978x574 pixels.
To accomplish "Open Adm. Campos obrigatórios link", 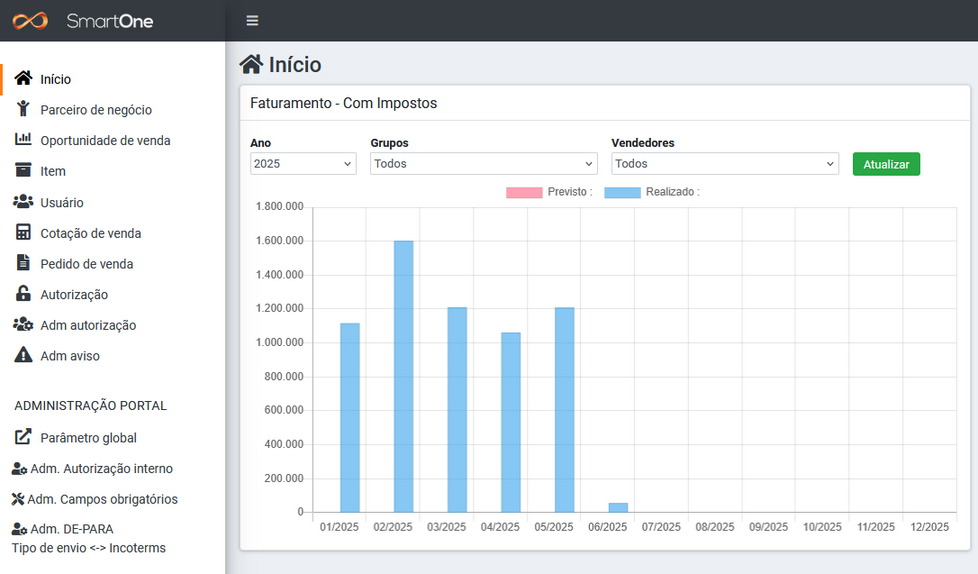I will [102, 499].
